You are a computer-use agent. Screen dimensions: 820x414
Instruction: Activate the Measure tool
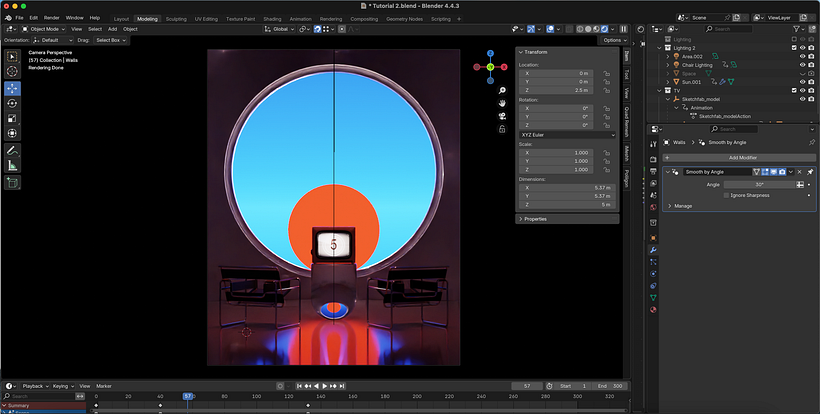pos(12,165)
